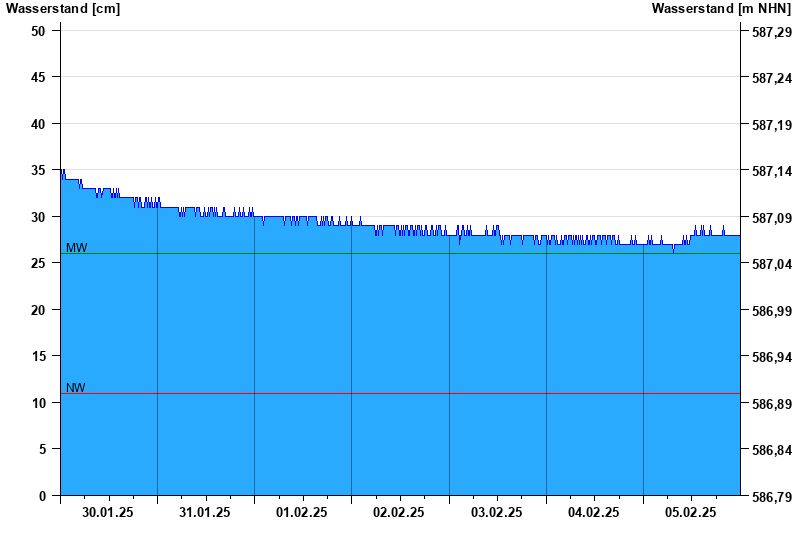The image size is (800, 550).
Task: Click the 50 tick on left axis
Action: pyautogui.click(x=38, y=31)
